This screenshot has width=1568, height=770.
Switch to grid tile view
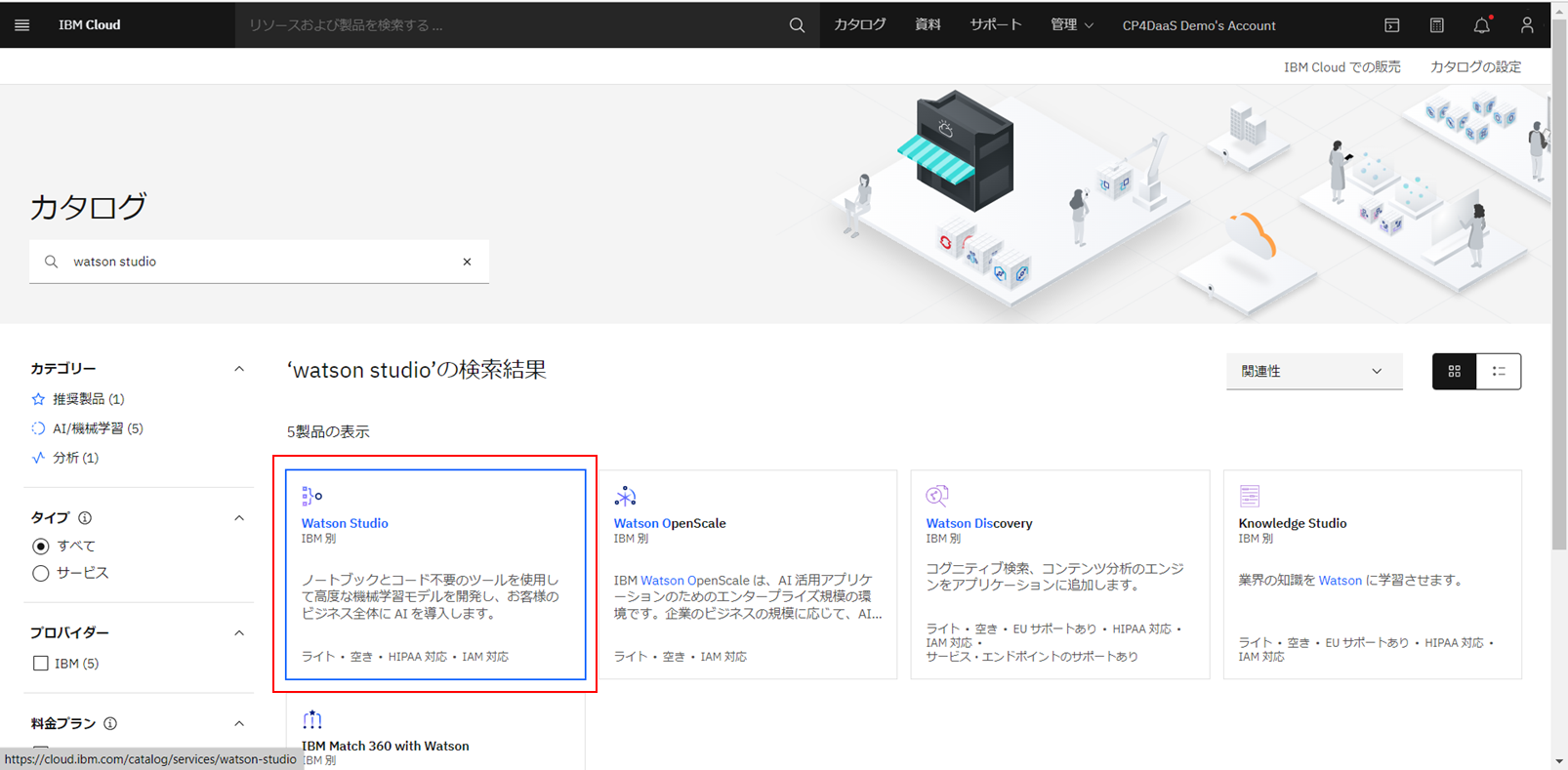click(1455, 371)
